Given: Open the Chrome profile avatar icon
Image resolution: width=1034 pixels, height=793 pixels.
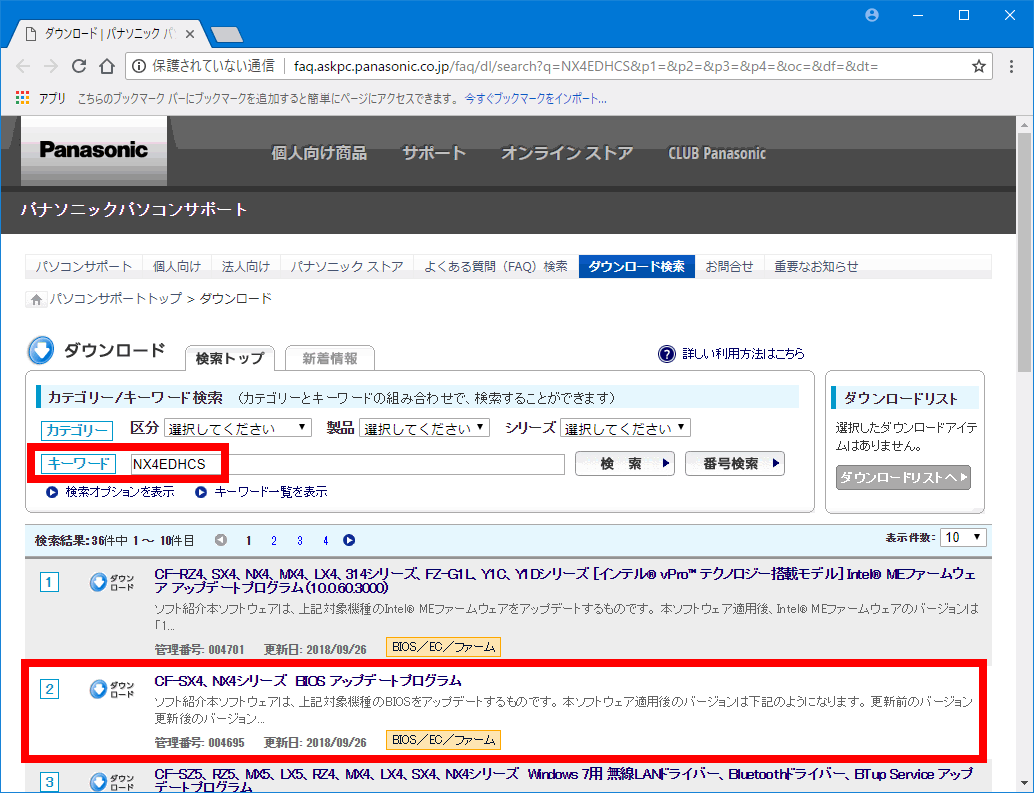Looking at the screenshot, I should 871,15.
